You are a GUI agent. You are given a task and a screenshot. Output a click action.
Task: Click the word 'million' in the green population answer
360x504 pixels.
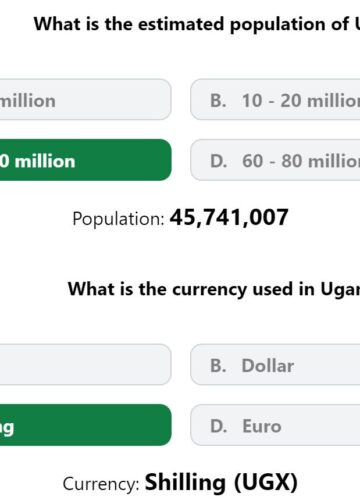point(45,161)
